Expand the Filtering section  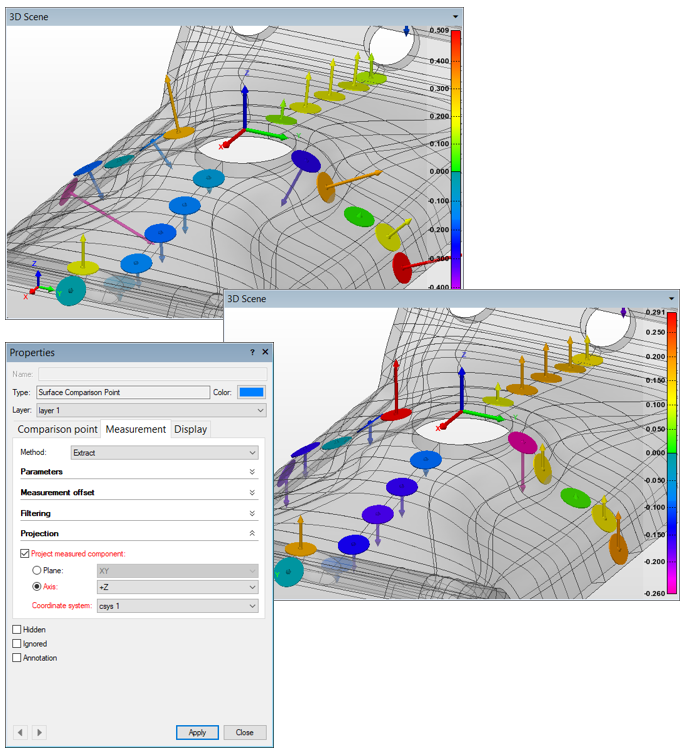click(252, 513)
